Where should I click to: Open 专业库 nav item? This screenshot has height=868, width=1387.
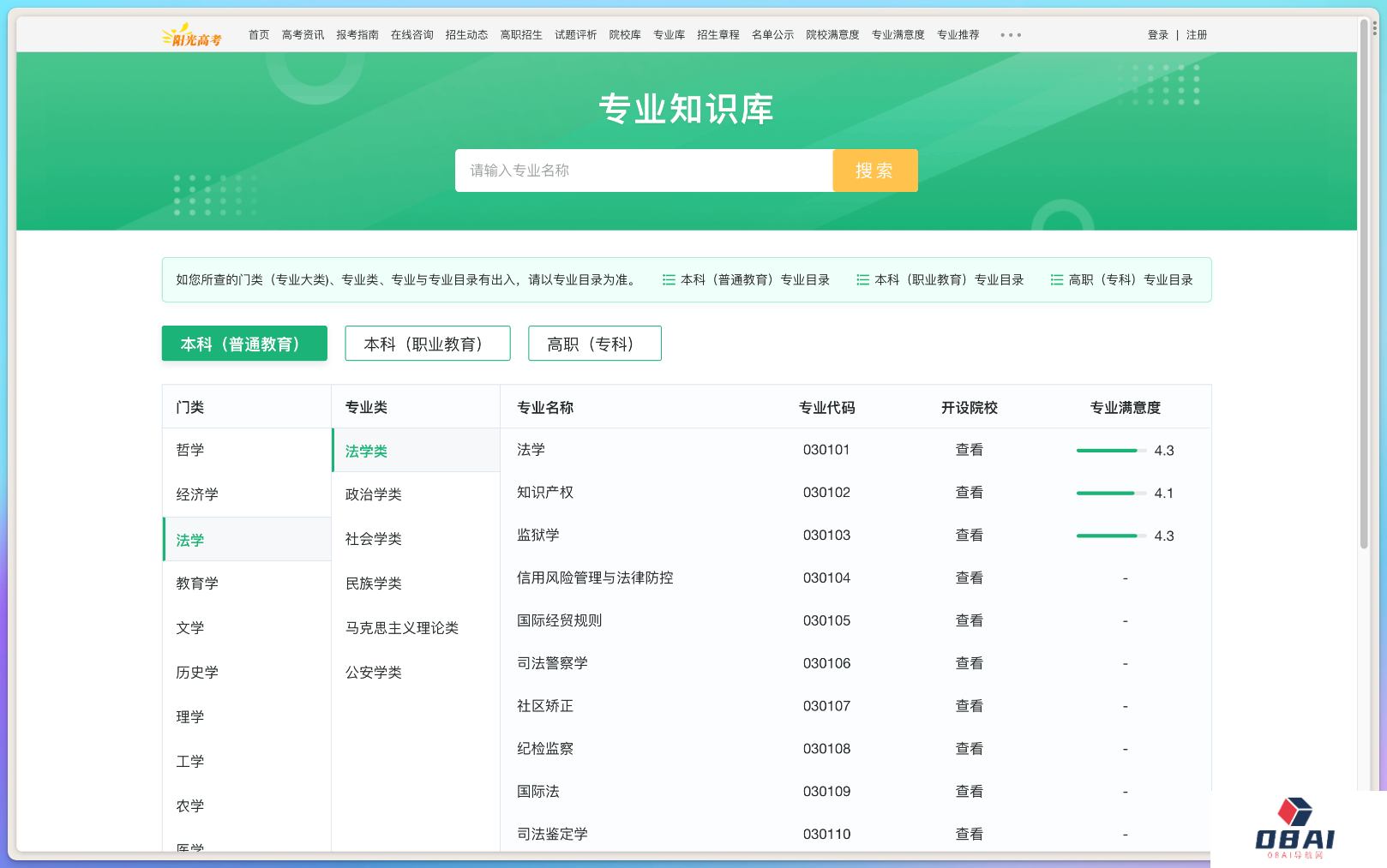click(x=669, y=35)
